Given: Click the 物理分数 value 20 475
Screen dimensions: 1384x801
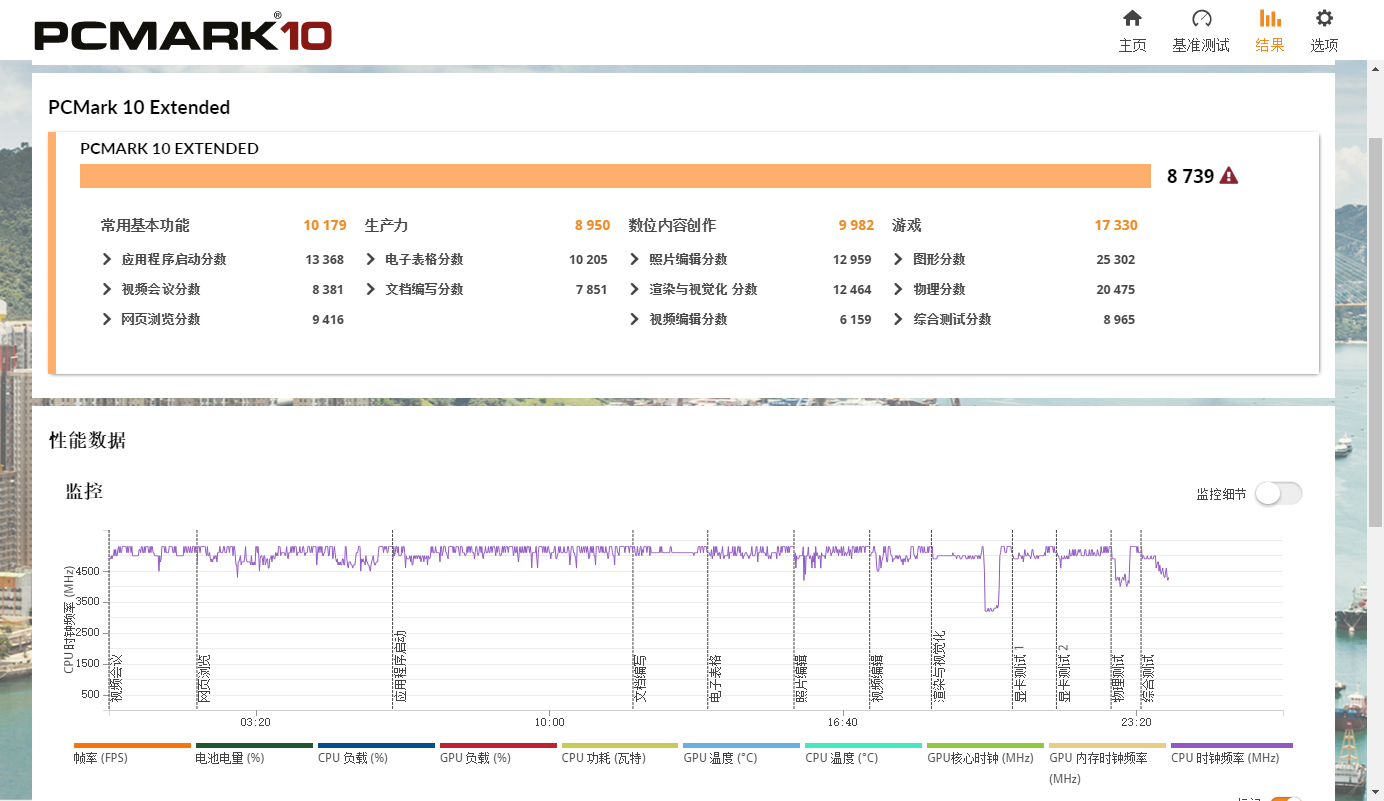Looking at the screenshot, I should (x=1116, y=289).
